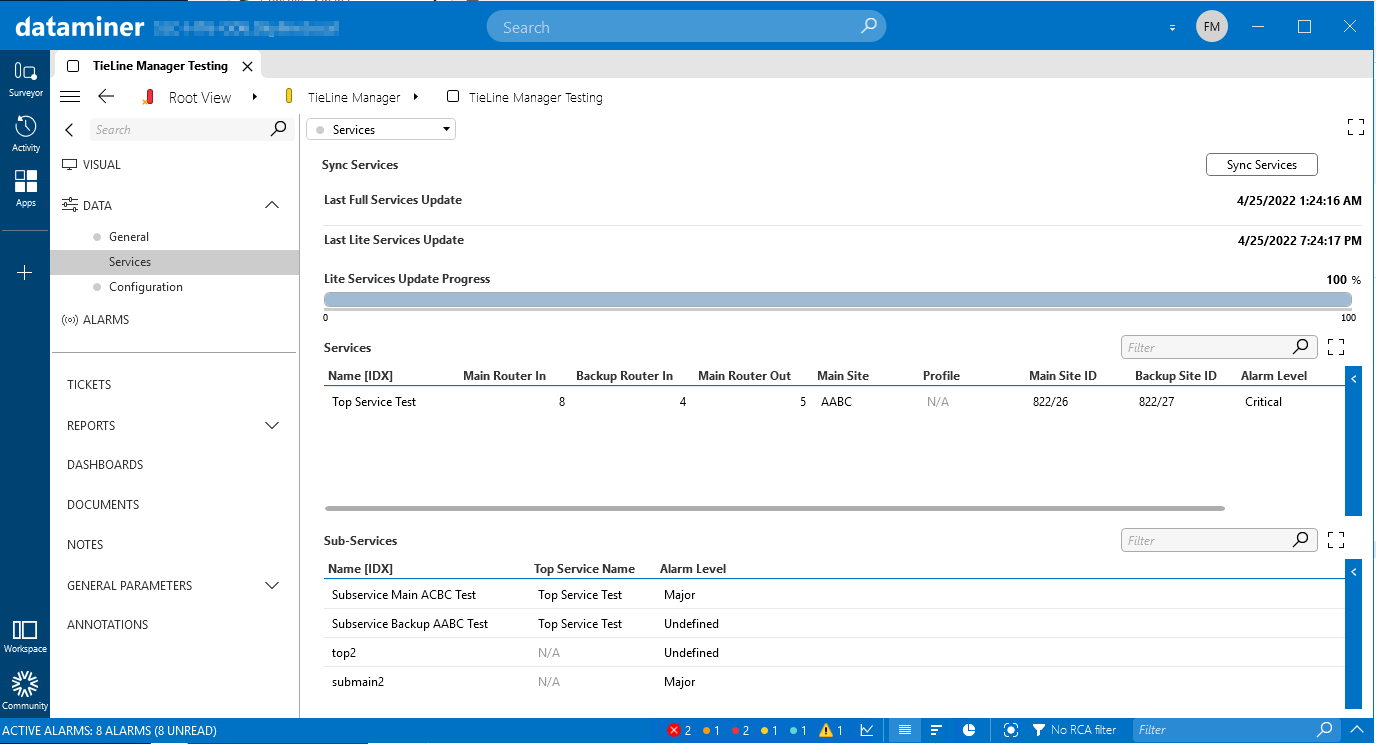Click the navigation pane search magnifier
This screenshot has height=744, width=1376.
coord(279,129)
